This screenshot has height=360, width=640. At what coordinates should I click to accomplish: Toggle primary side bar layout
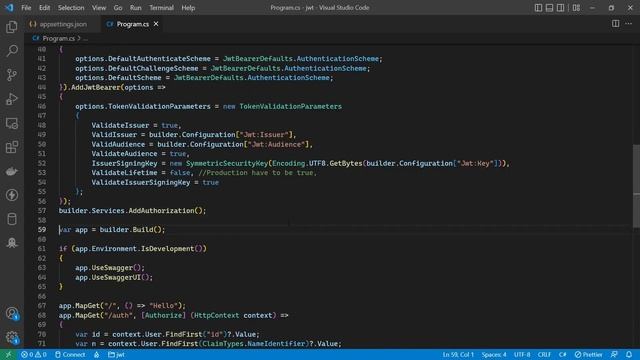[x=538, y=8]
